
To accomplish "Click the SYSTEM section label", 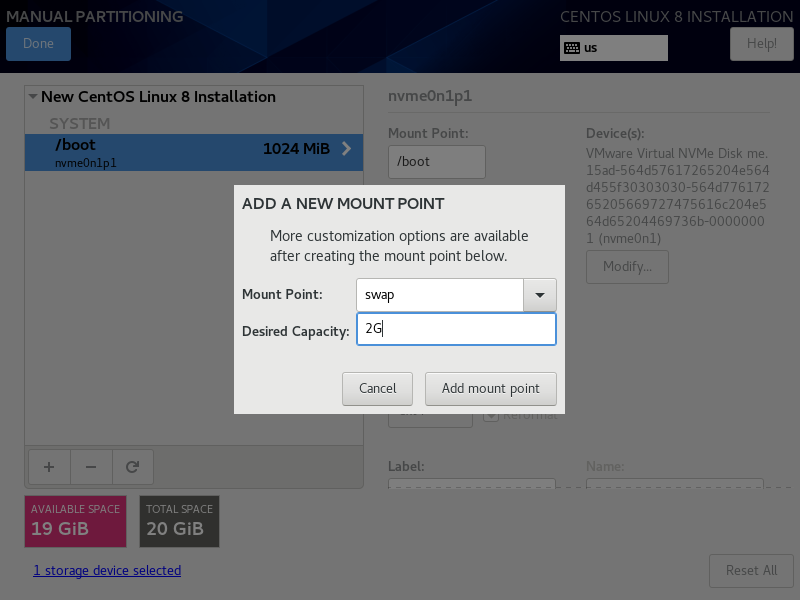I will tap(80, 123).
